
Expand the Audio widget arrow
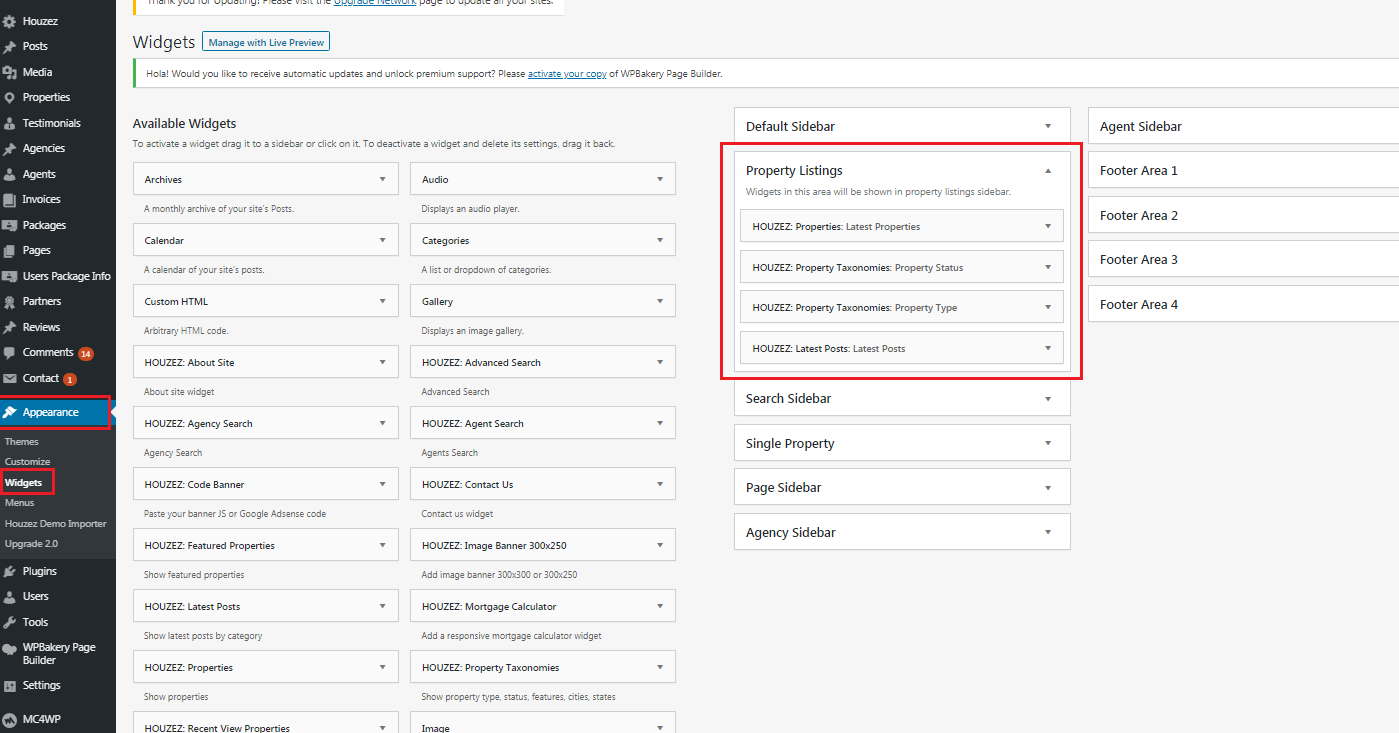tap(660, 179)
